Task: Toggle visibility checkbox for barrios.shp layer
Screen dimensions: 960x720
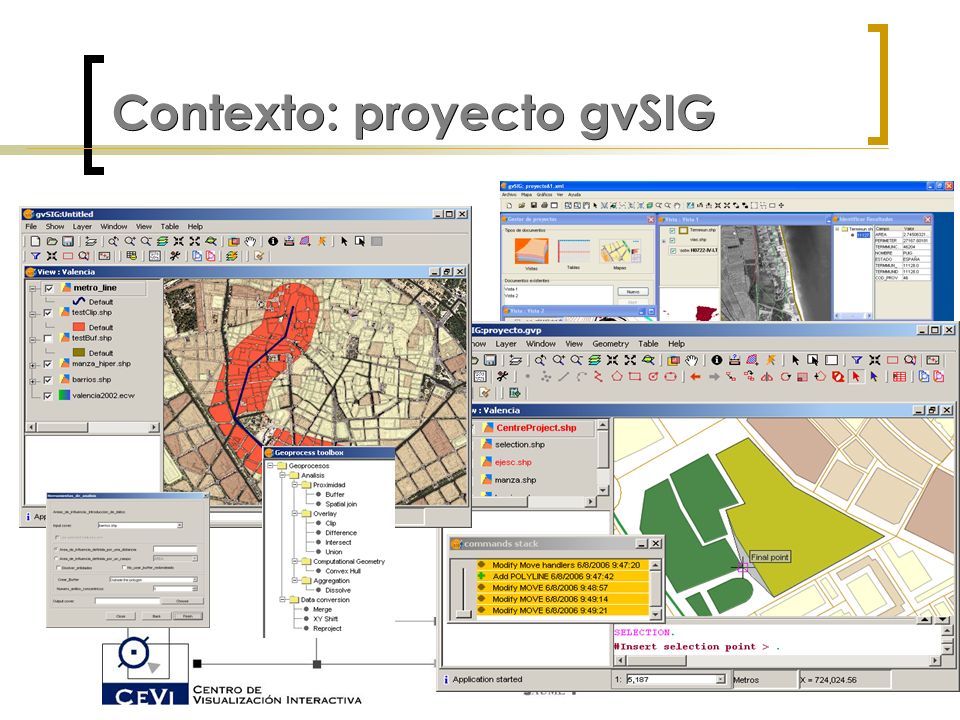Action: [x=48, y=380]
